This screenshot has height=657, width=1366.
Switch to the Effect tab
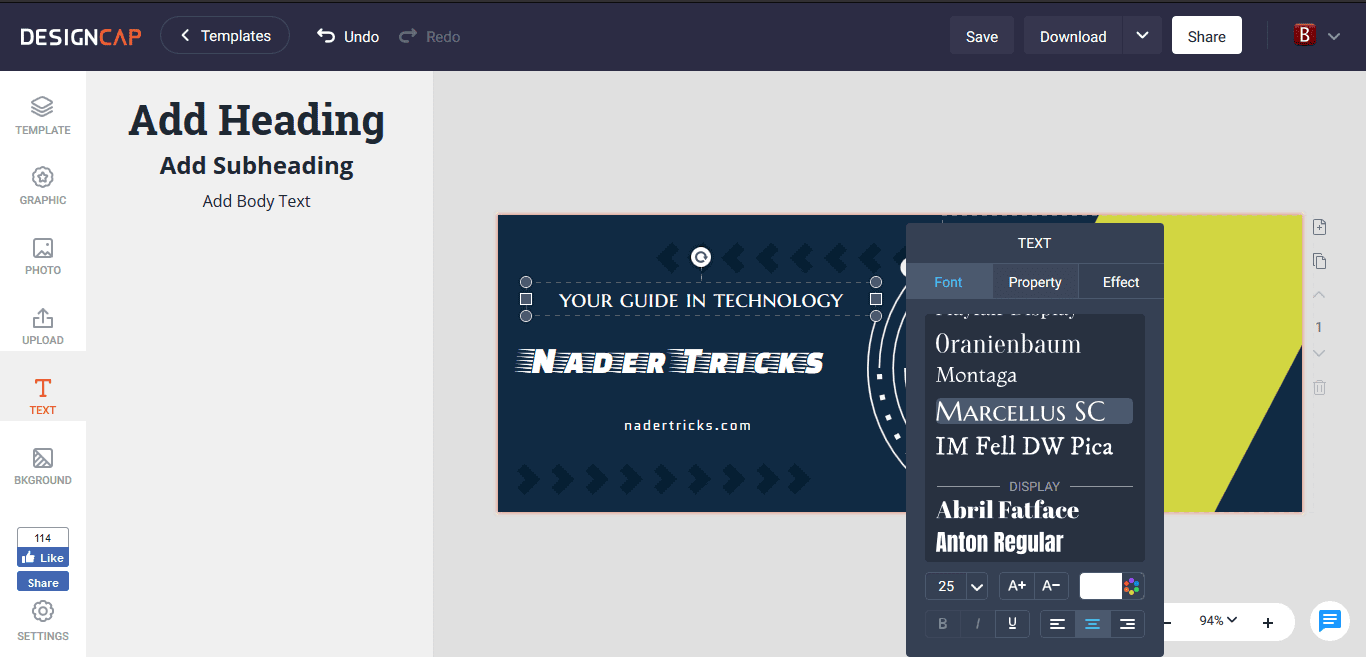point(1121,282)
